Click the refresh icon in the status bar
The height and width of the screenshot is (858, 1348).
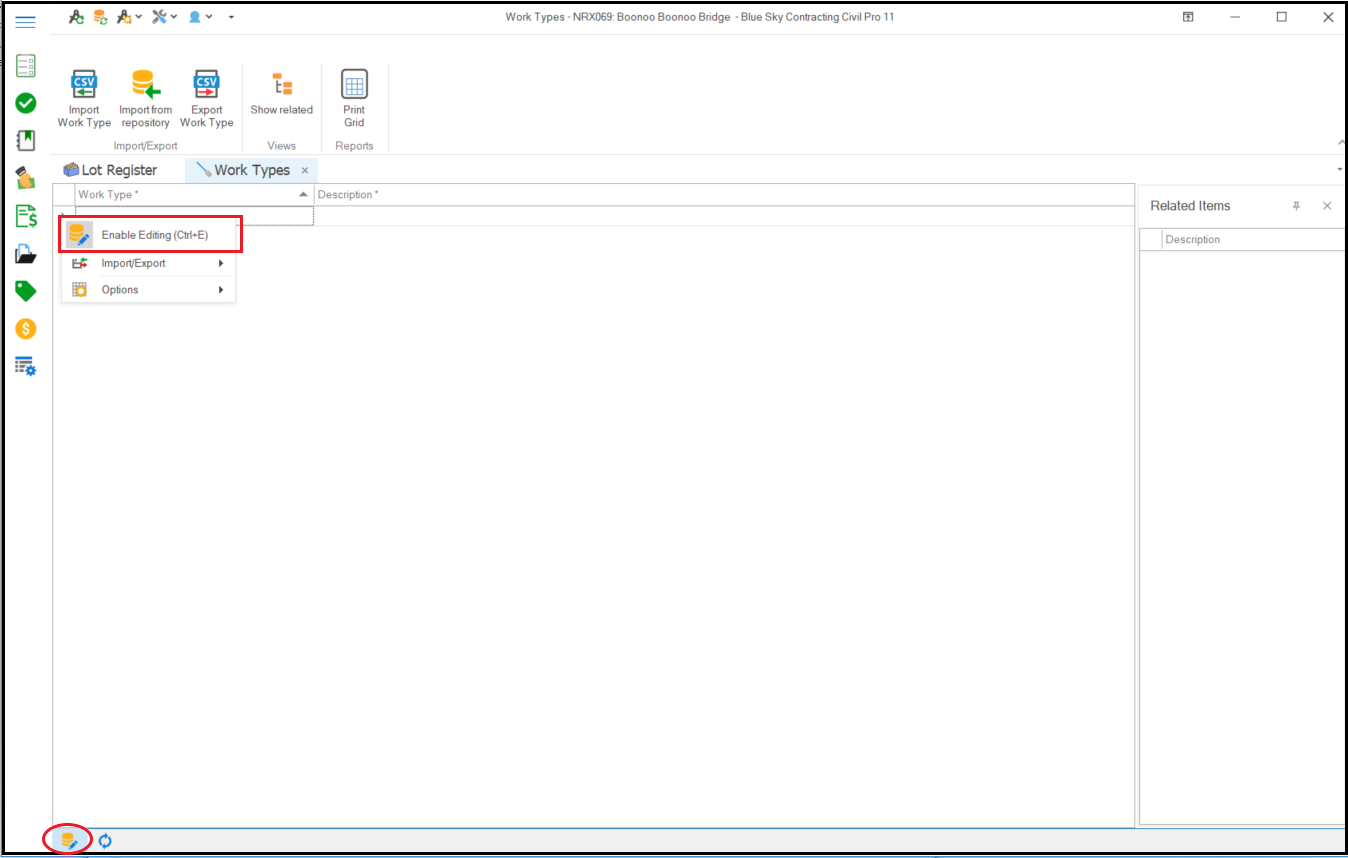click(x=105, y=841)
